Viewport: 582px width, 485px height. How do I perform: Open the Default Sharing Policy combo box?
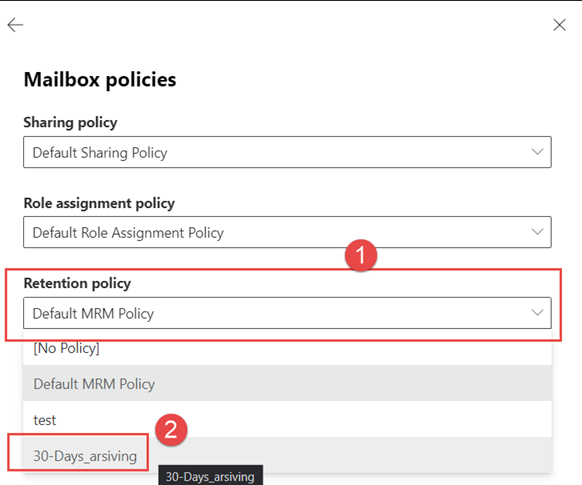coord(287,152)
